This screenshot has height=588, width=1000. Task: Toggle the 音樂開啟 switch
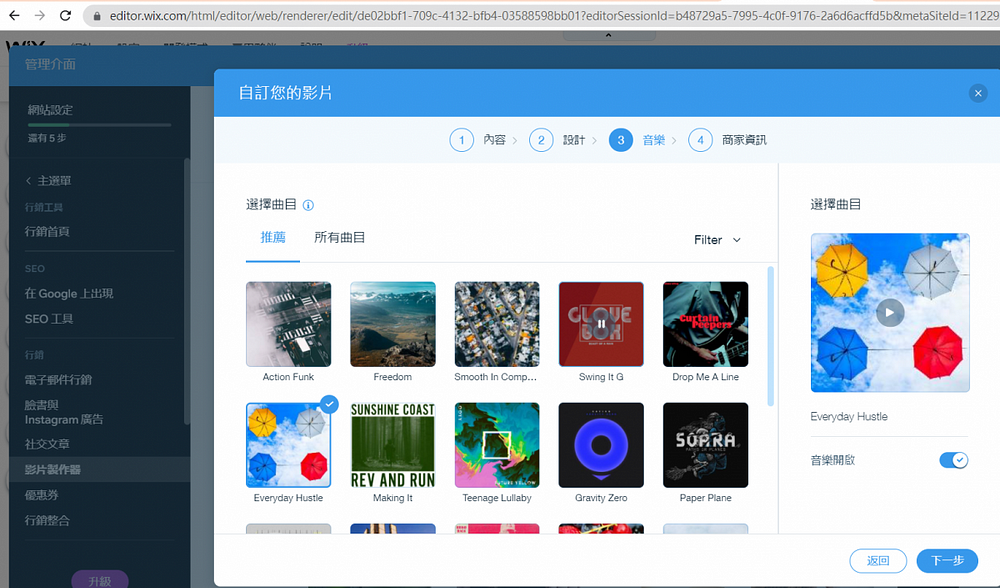953,460
